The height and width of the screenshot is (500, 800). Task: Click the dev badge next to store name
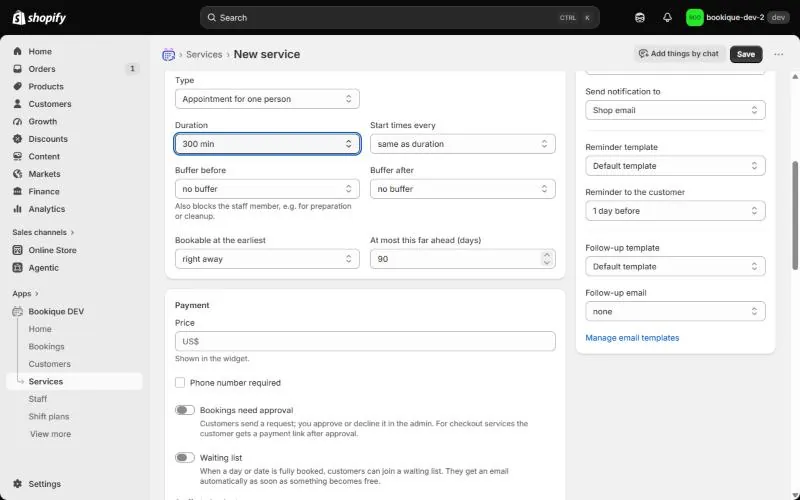(778, 18)
